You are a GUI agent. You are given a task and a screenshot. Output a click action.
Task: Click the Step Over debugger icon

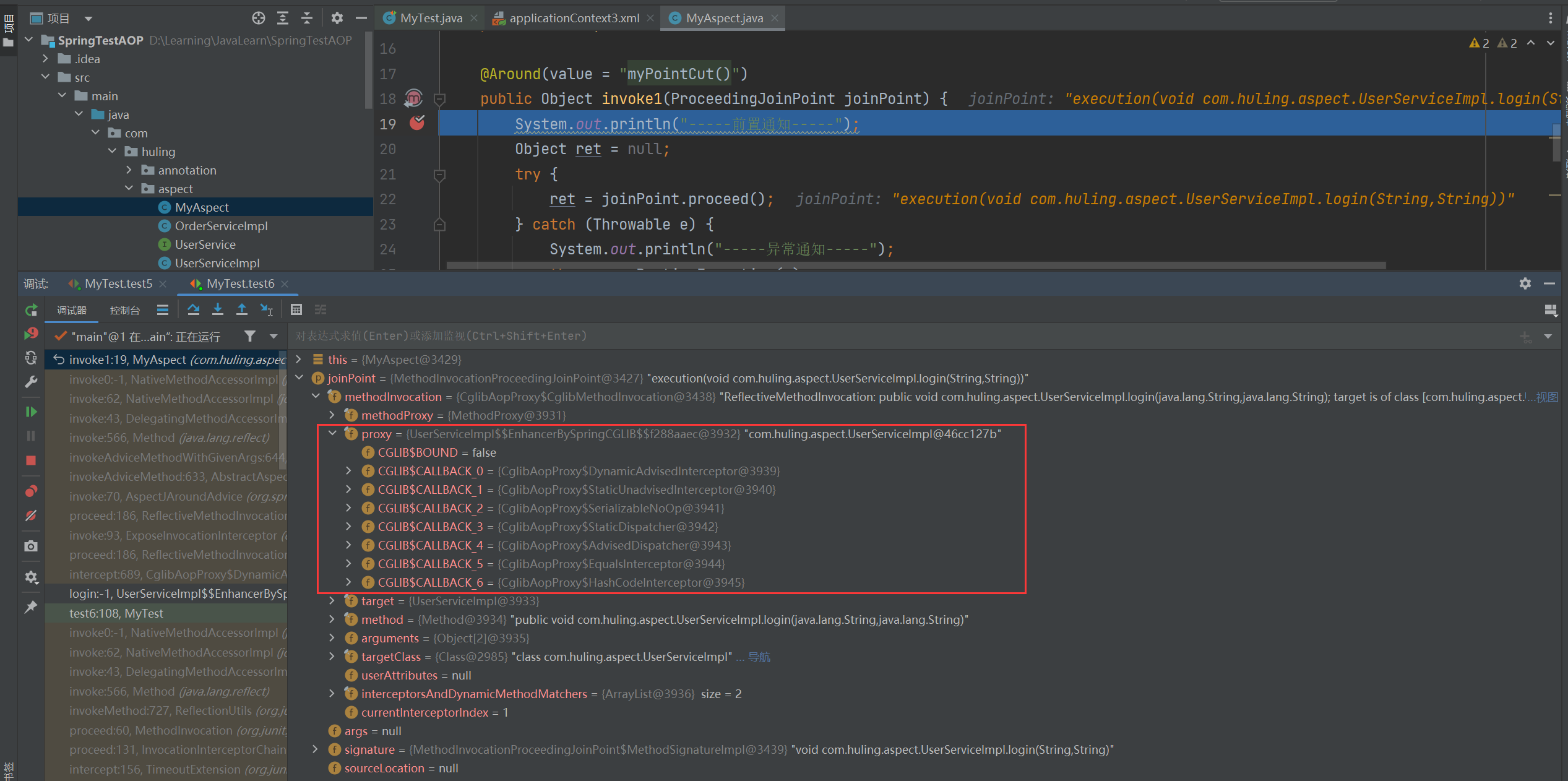click(x=193, y=309)
